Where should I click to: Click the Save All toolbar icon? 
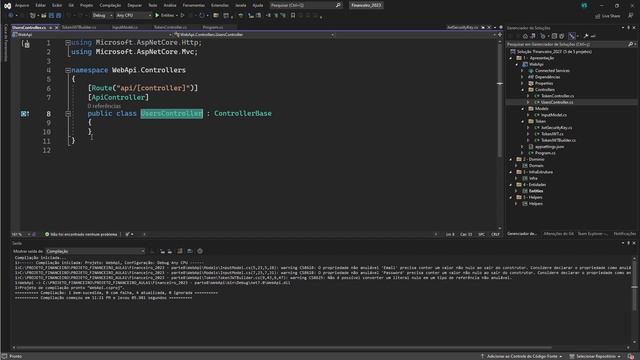click(59, 16)
